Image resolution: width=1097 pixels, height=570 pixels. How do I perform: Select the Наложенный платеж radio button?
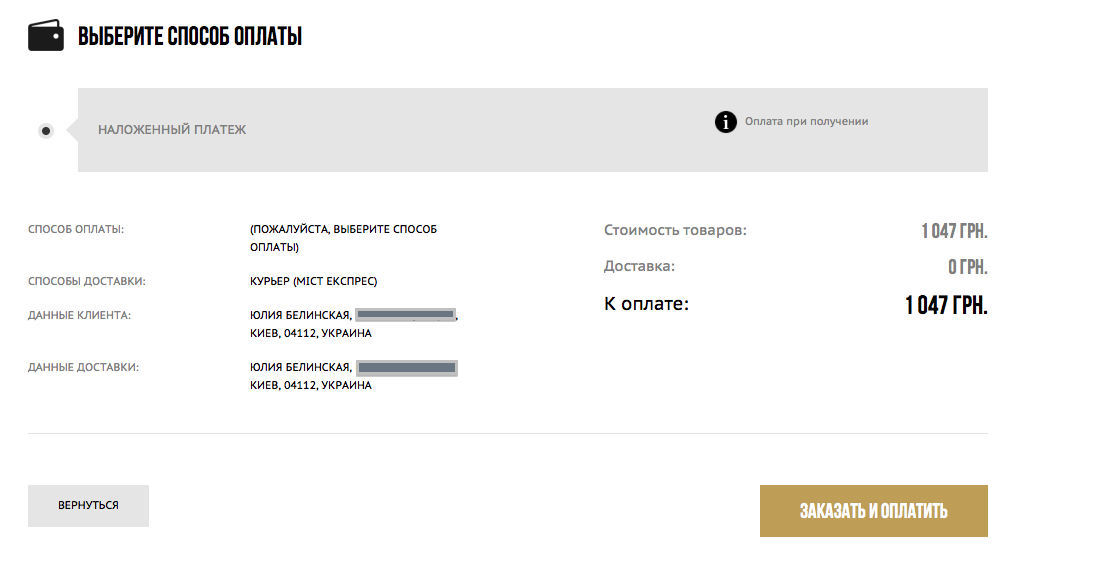(46, 131)
